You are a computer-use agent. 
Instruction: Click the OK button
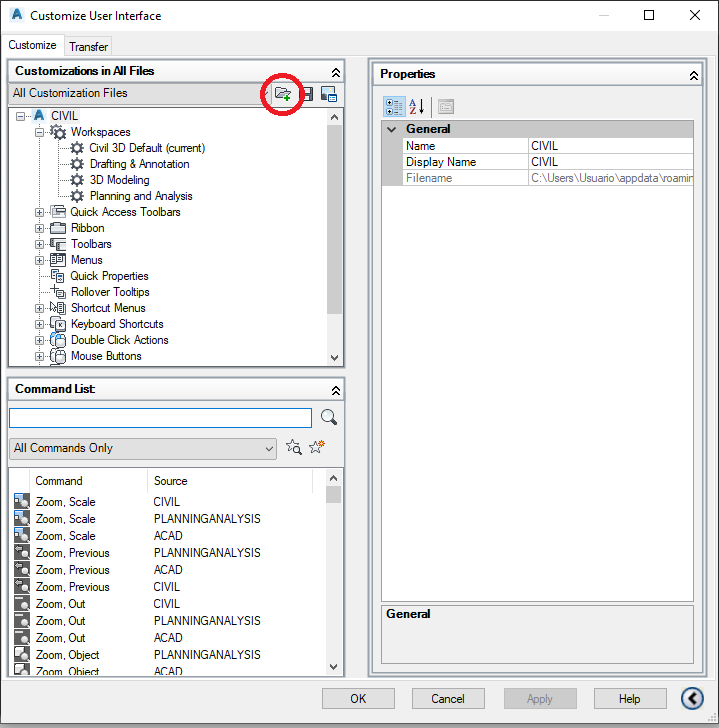click(358, 699)
